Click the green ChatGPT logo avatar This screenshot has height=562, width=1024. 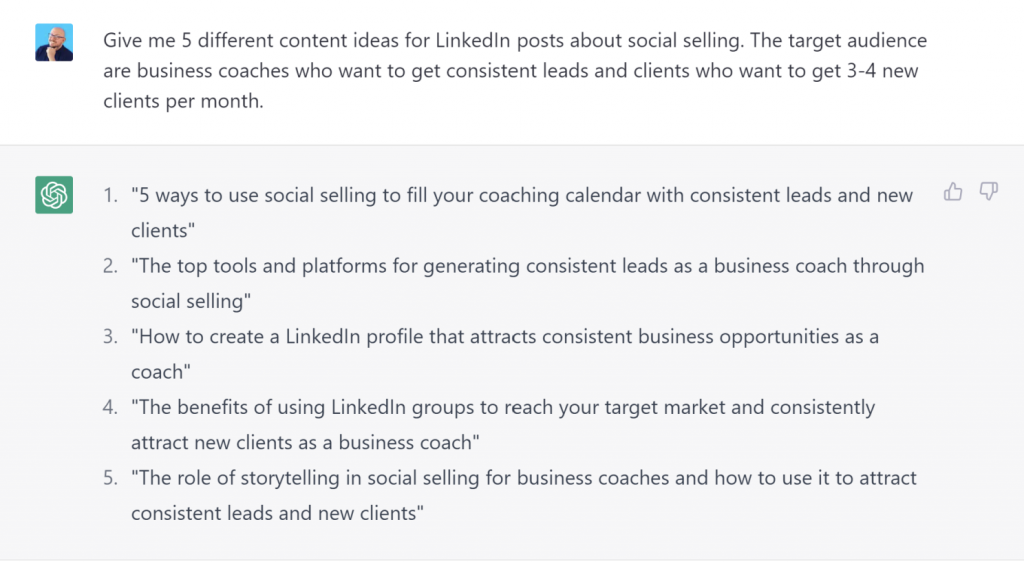pyautogui.click(x=54, y=195)
